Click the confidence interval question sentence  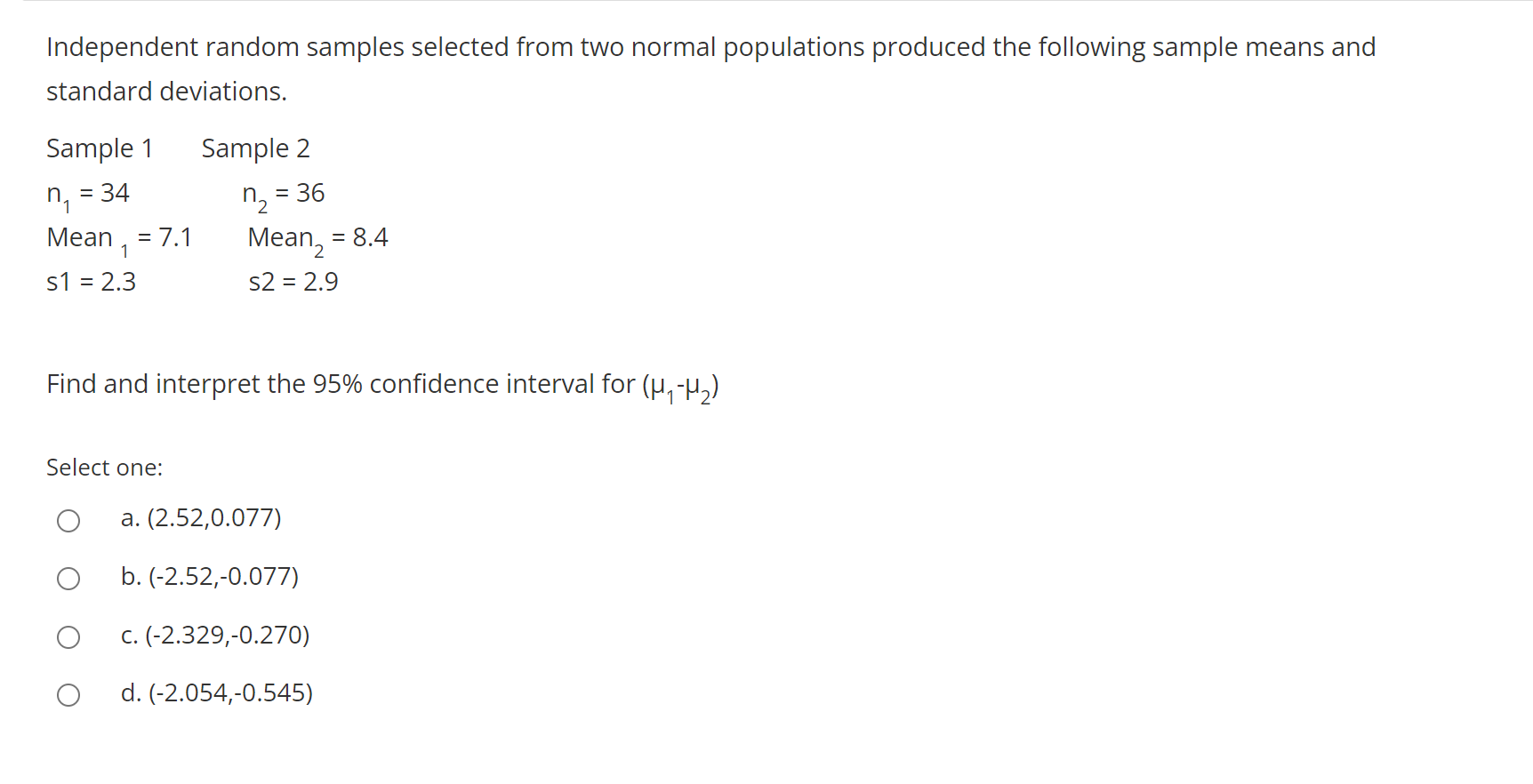(382, 384)
